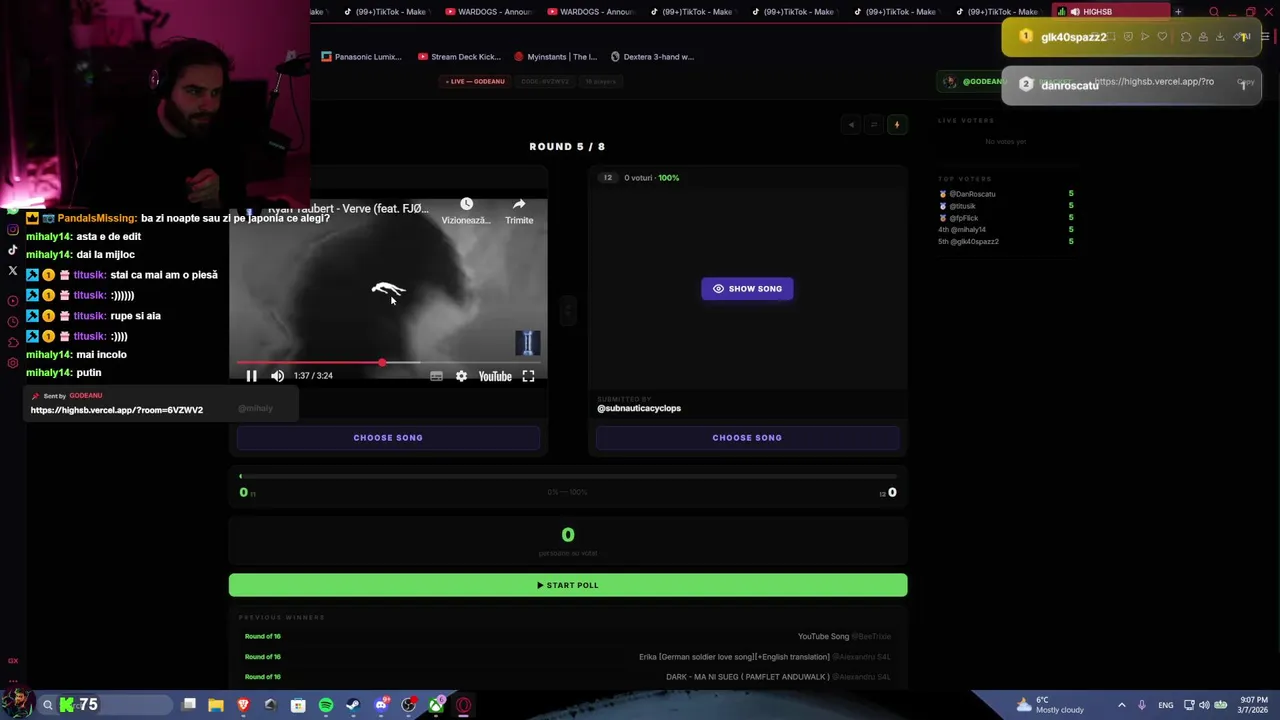Open Stream Deck Kick bookmark
Image resolution: width=1280 pixels, height=720 pixels.
coord(459,57)
